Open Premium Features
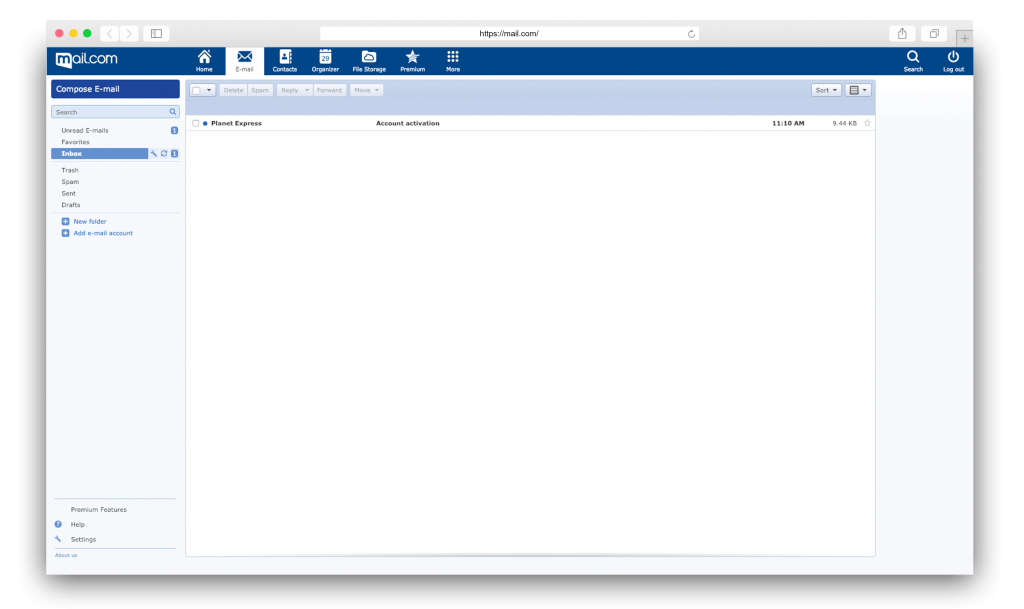This screenshot has width=1024, height=609. tap(99, 509)
